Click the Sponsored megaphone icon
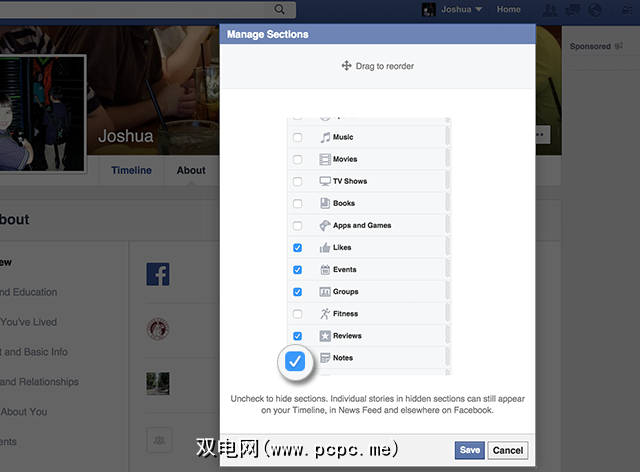Image resolution: width=640 pixels, height=472 pixels. tap(619, 46)
